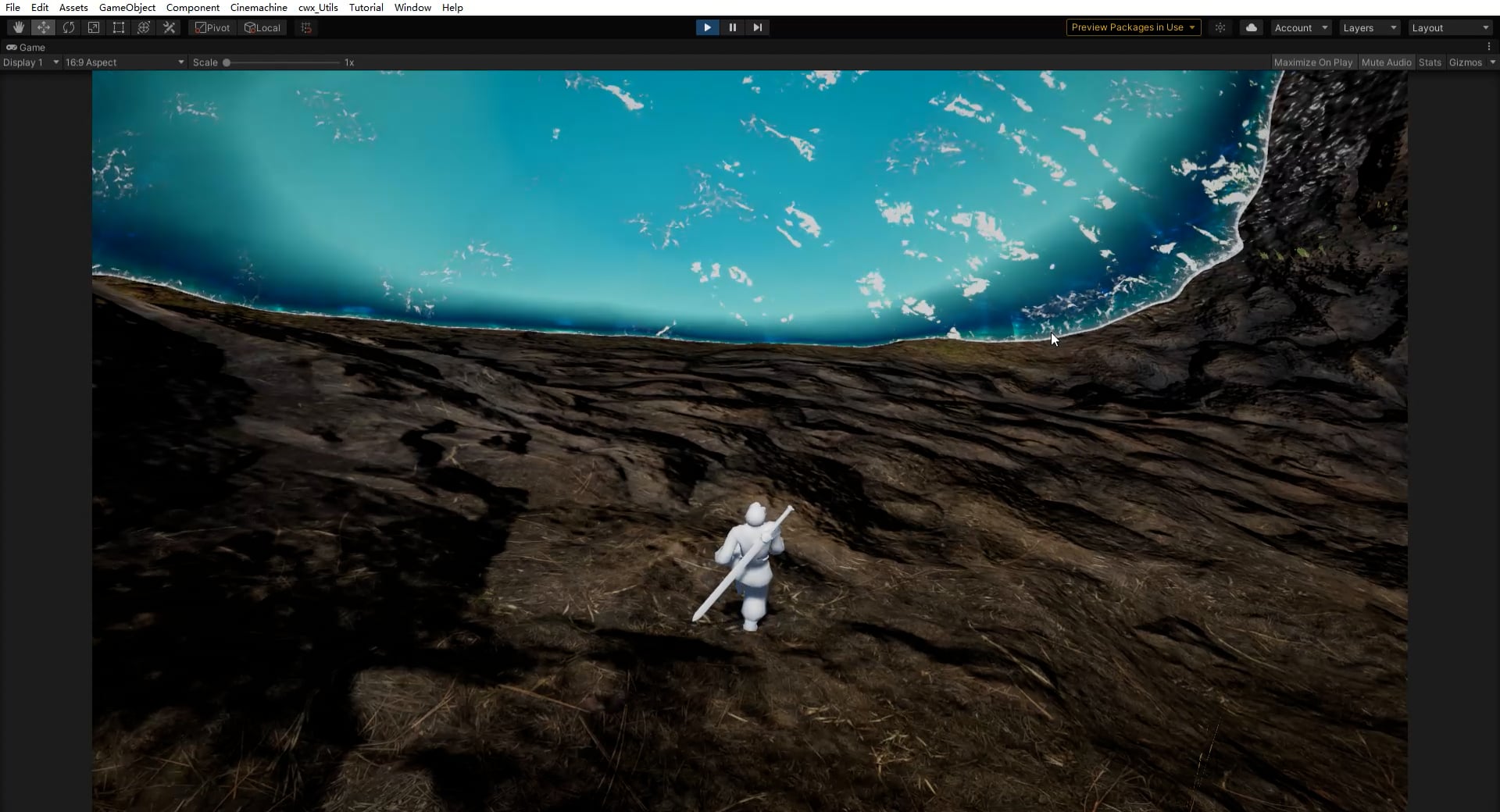Open cloud services icon
Screen dimensions: 1500x812
pos(1252,27)
